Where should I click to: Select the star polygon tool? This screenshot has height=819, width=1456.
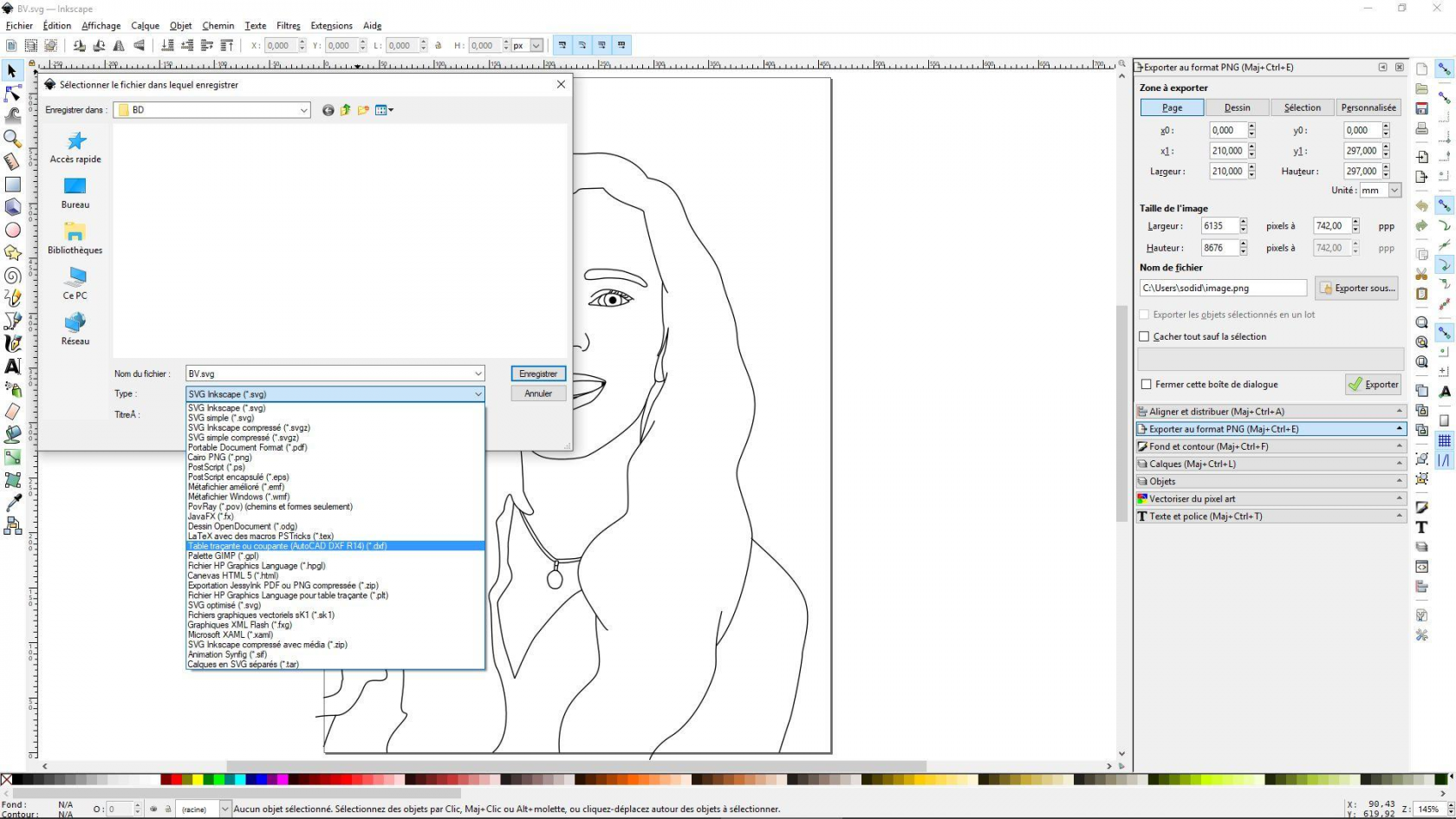pos(12,252)
